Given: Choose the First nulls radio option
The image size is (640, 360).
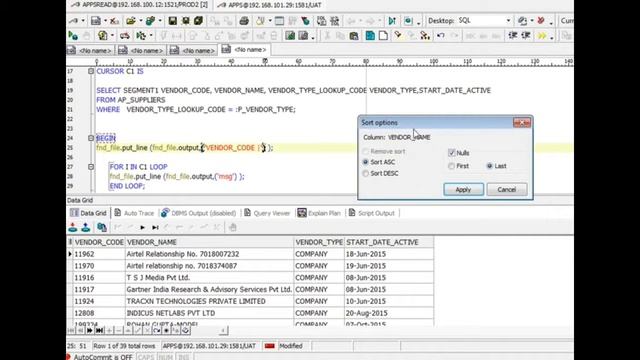Looking at the screenshot, I should 451,166.
